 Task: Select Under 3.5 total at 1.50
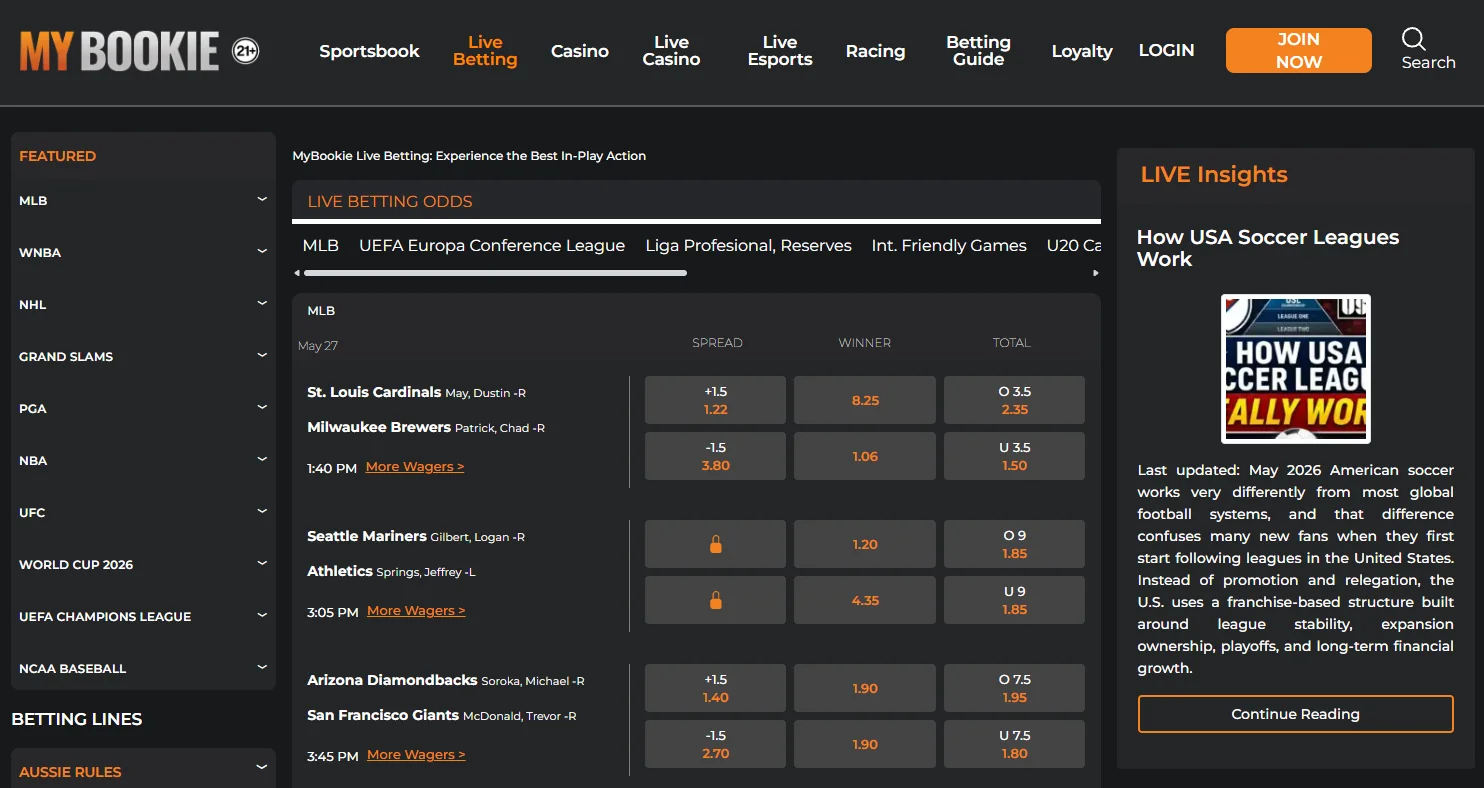(1014, 456)
